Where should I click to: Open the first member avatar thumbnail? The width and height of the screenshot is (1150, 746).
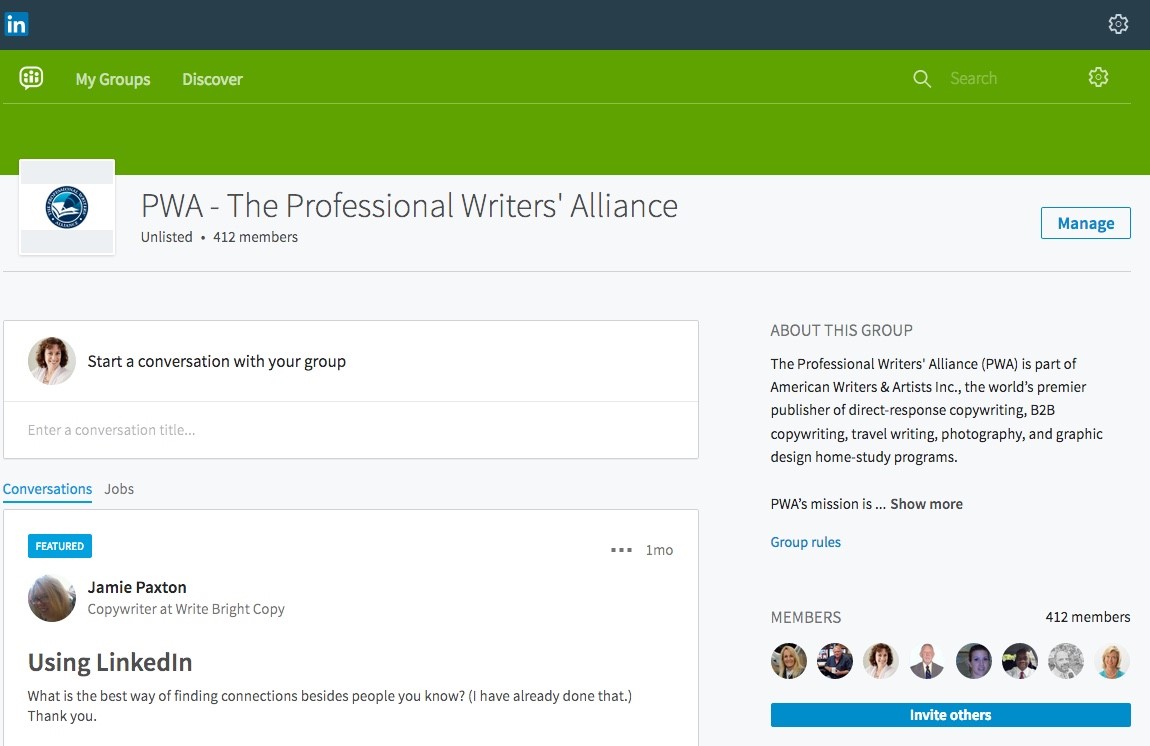(x=788, y=661)
